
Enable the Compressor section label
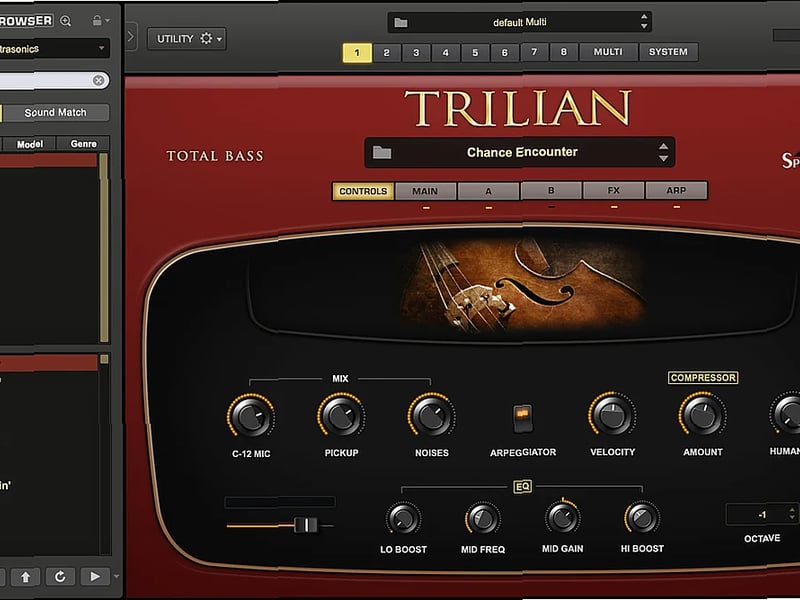[x=701, y=377]
